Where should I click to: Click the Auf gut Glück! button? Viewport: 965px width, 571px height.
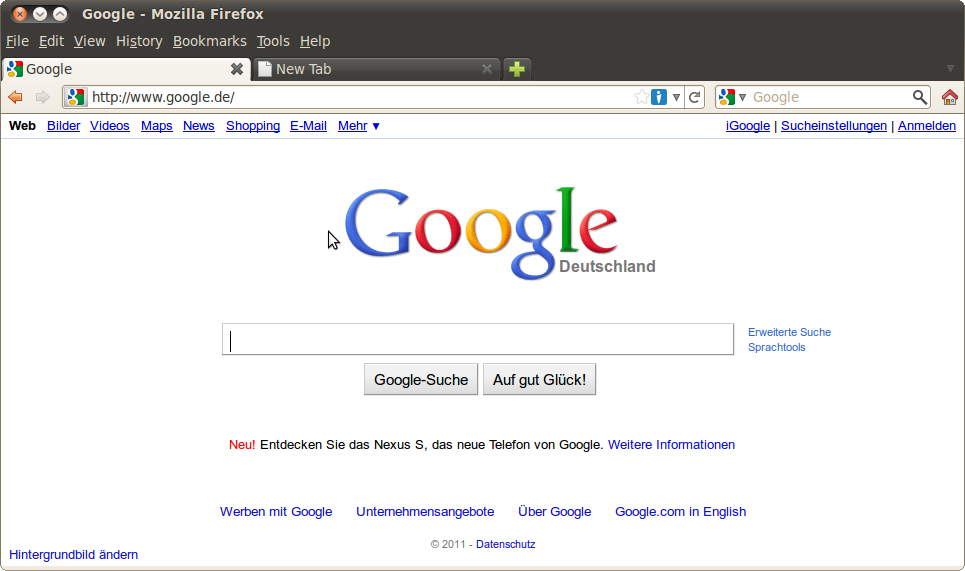[x=539, y=380]
